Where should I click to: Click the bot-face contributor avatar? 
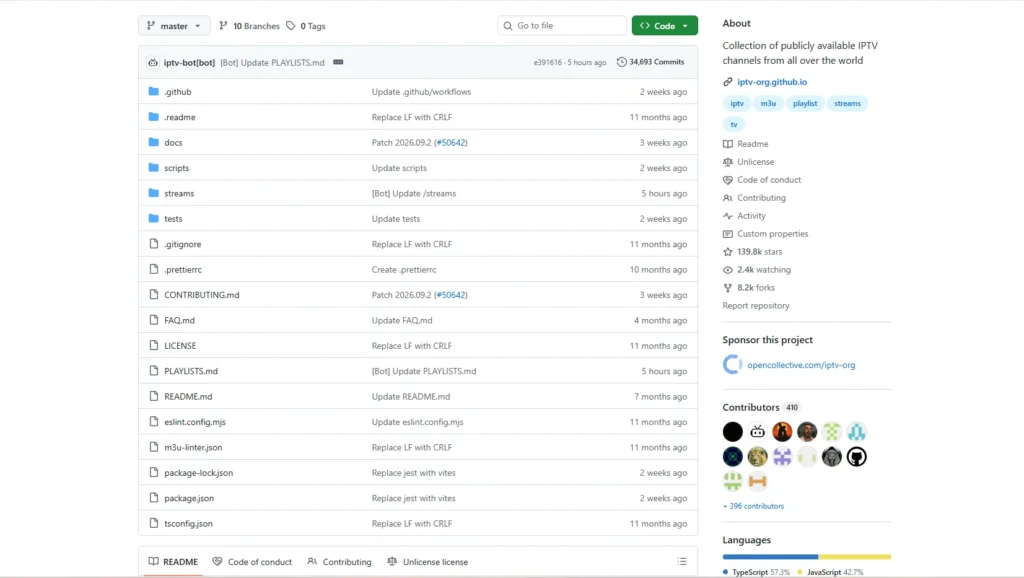758,432
